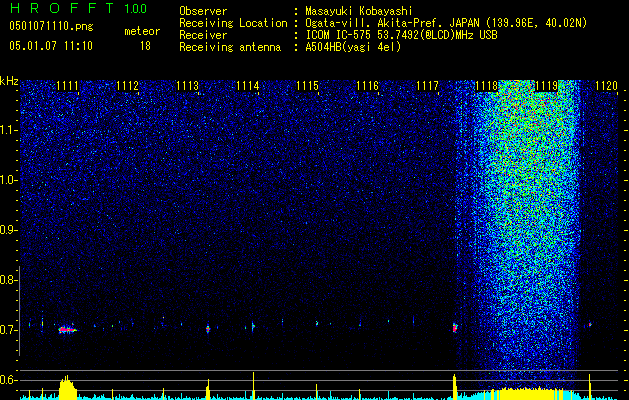Click the Receiving Location line
629x400 pixels.
click(383, 23)
